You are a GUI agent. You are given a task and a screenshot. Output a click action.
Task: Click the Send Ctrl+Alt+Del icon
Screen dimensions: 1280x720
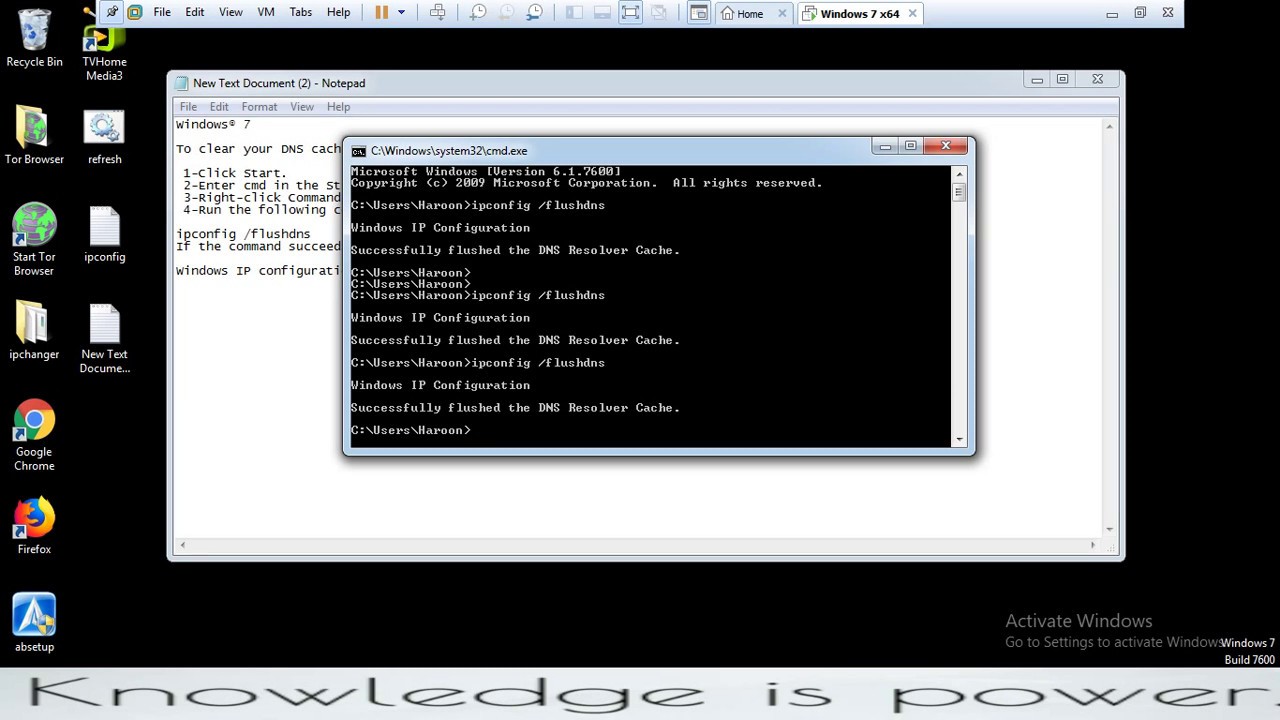point(438,13)
